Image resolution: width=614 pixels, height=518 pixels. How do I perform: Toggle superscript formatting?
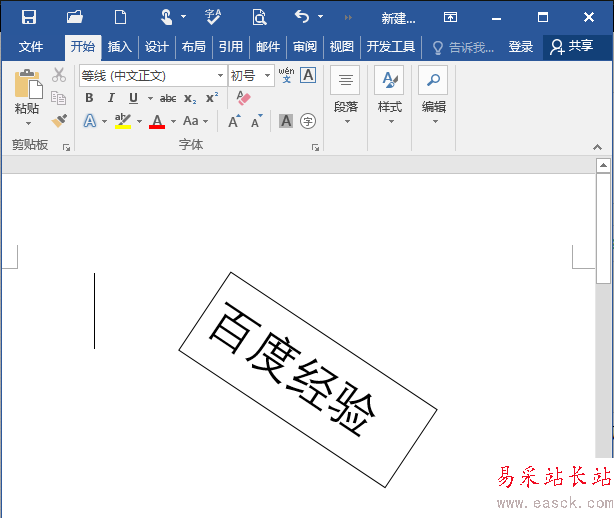212,97
